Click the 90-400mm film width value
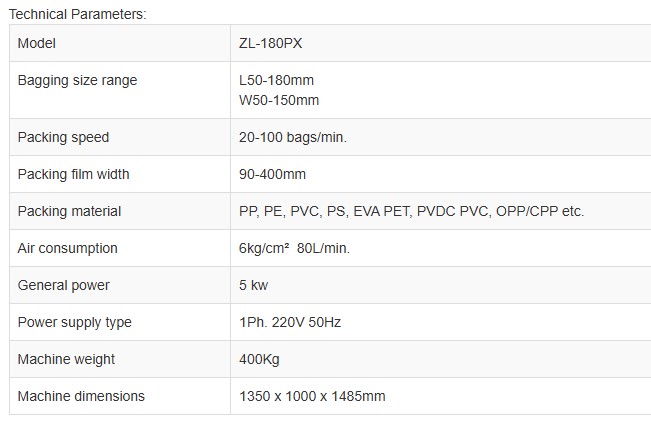651x428 pixels. (273, 174)
